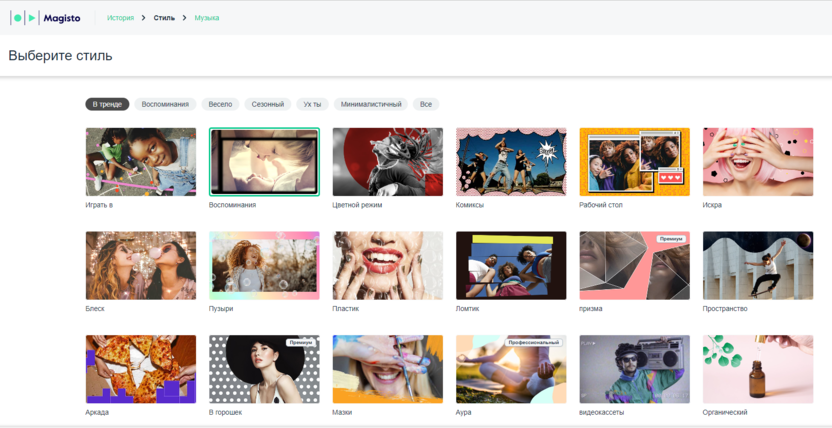Click the Премиум badge on В горошек
The height and width of the screenshot is (428, 832).
tap(301, 343)
